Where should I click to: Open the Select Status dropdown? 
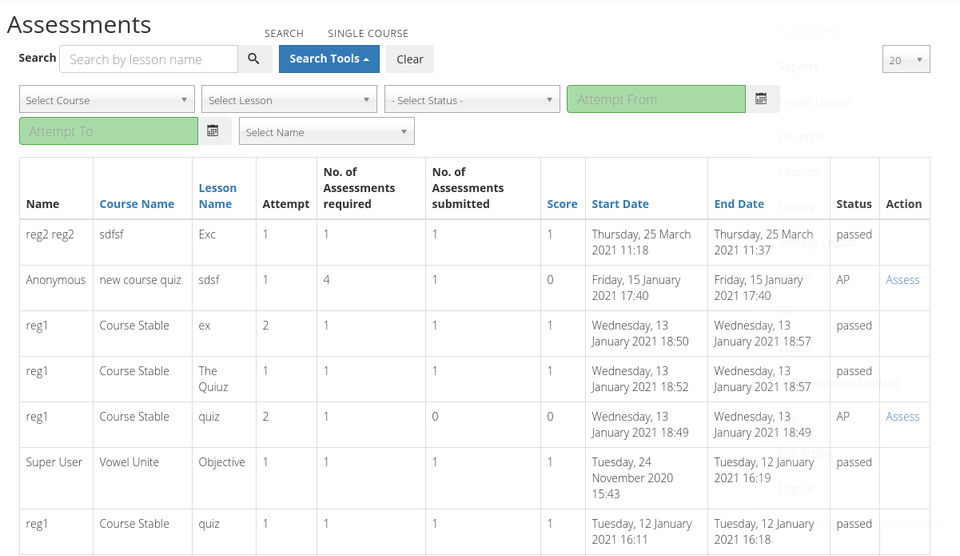point(472,99)
